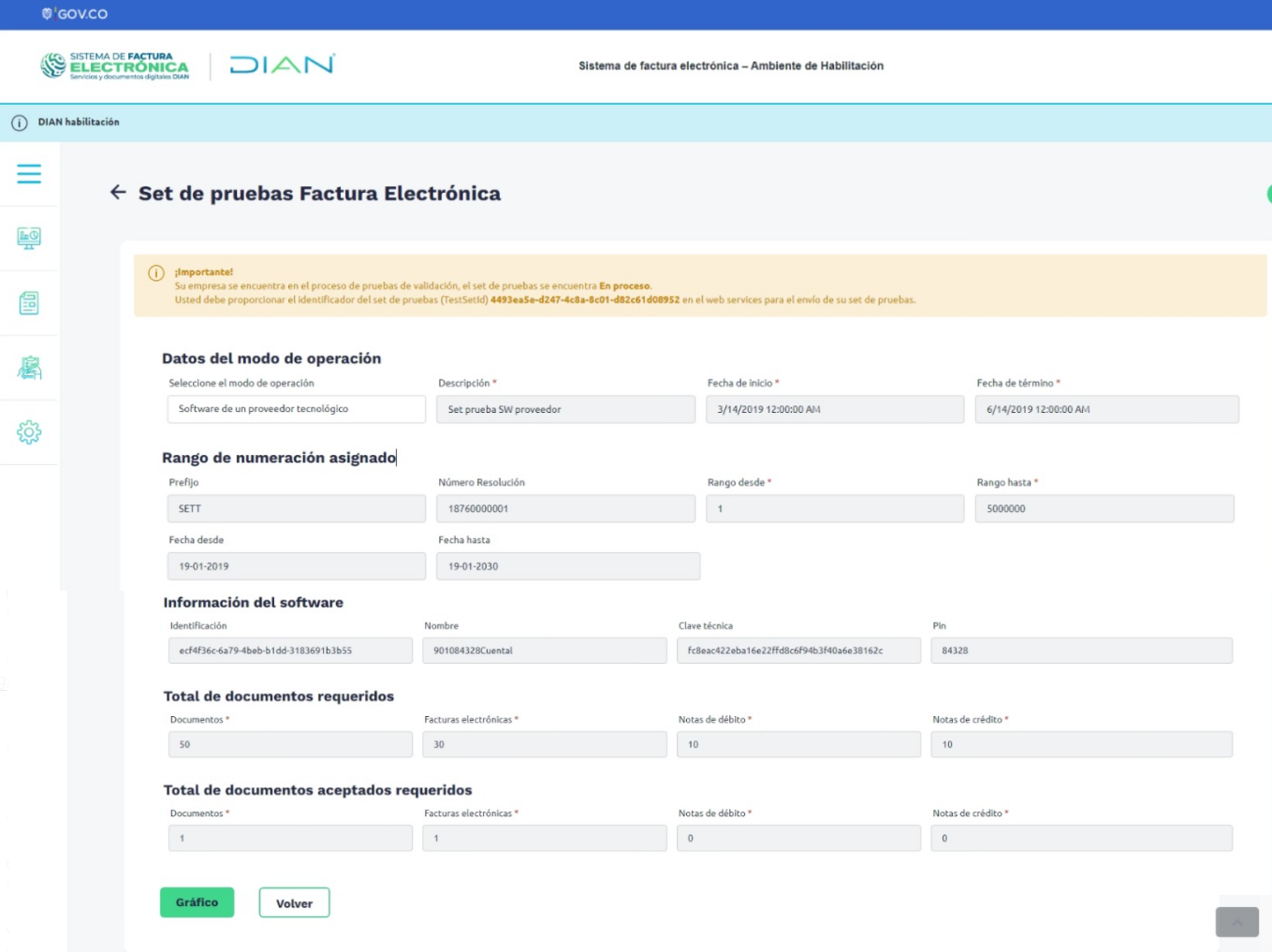Click the Sistema de Factura Electrónica logo
1272x952 pixels.
pyautogui.click(x=114, y=66)
